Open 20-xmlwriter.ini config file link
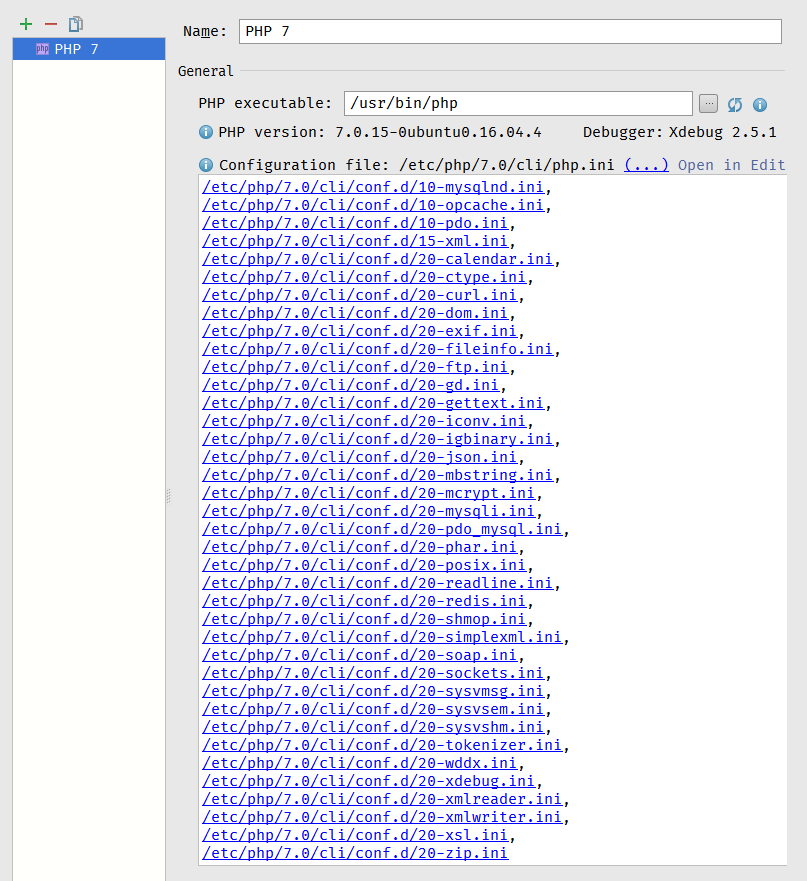807x881 pixels. point(382,816)
